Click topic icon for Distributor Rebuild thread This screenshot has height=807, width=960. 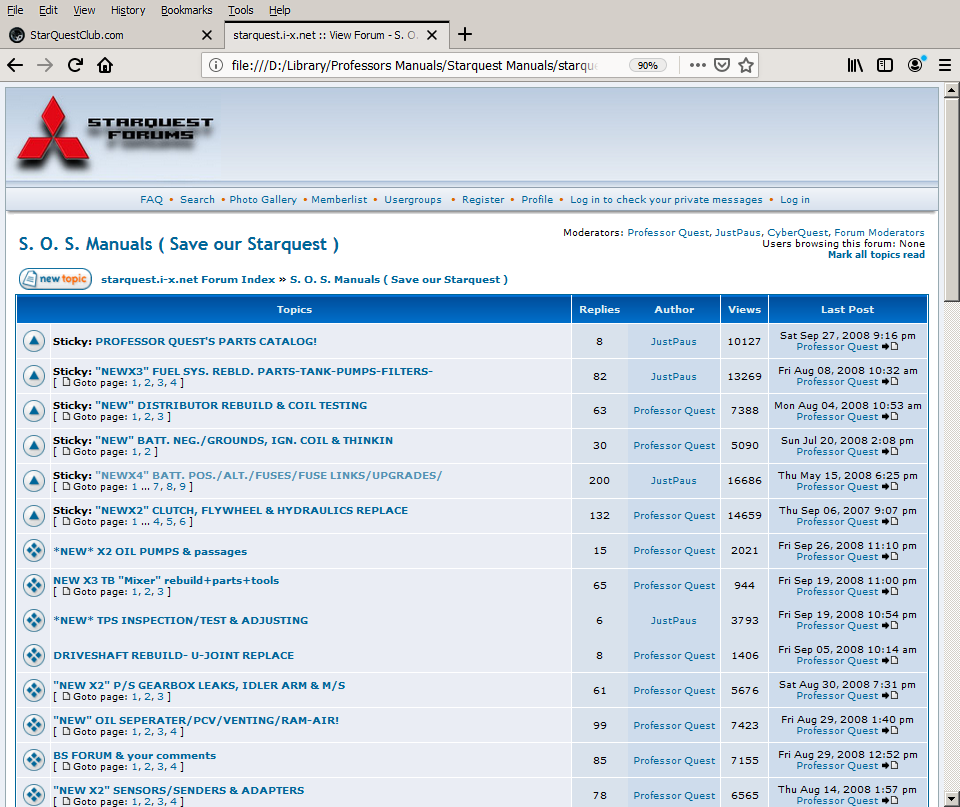34,411
